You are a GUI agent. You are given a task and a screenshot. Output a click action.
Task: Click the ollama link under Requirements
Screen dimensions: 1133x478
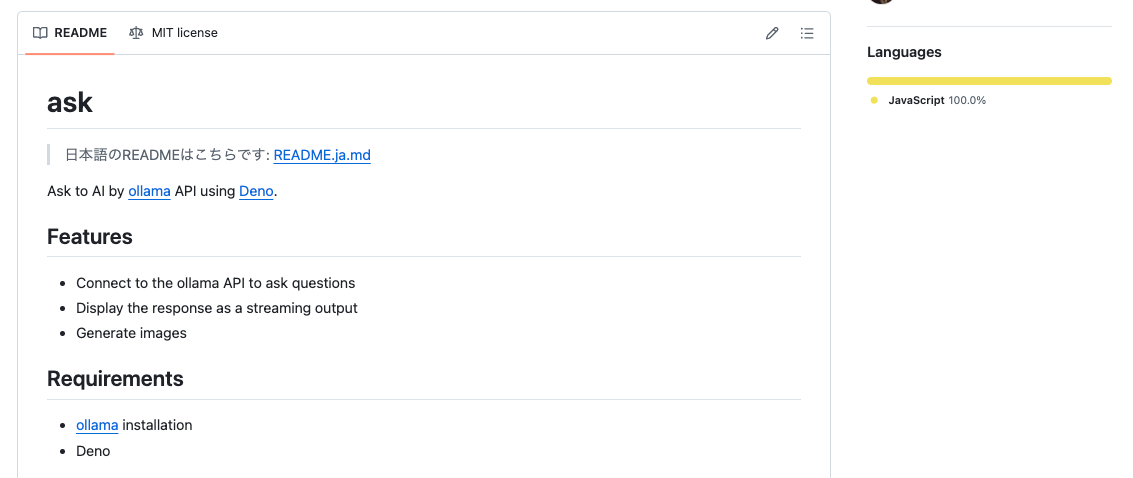(97, 425)
